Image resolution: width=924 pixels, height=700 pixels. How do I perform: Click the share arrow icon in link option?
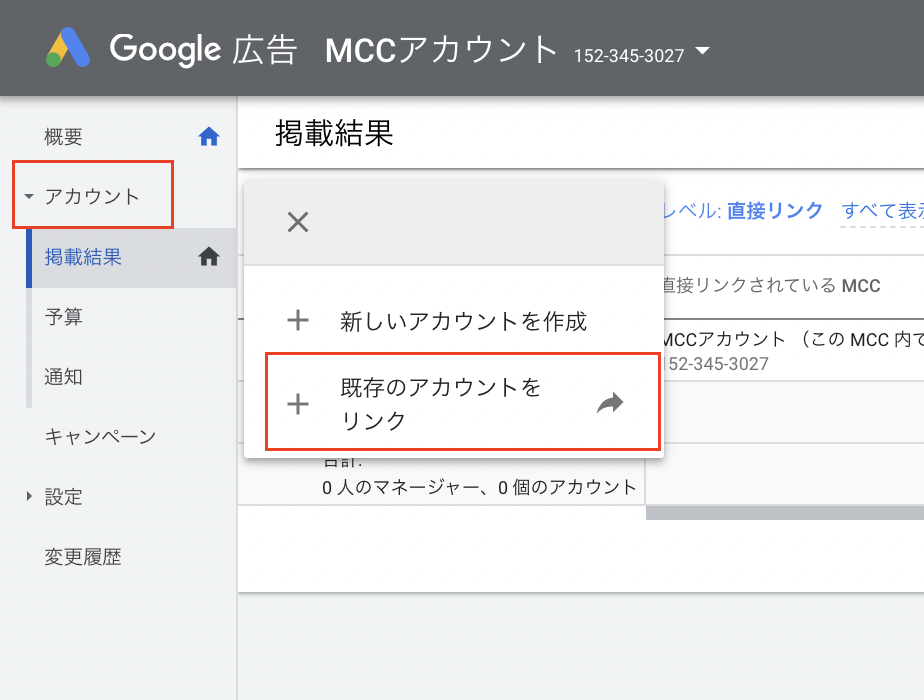pos(610,403)
